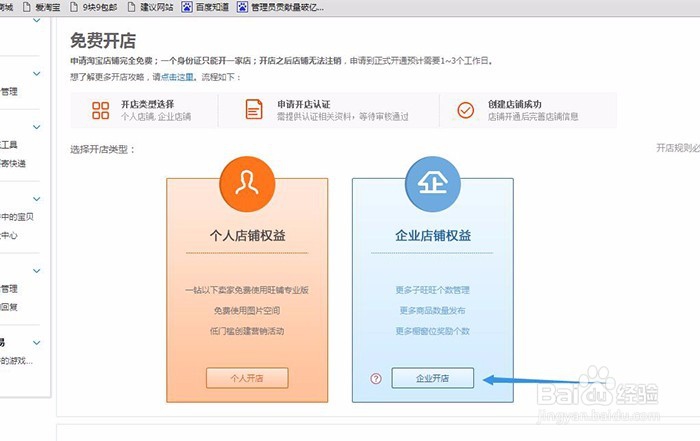
Task: Open the sidebar 的游戏... item
Action: point(17,361)
